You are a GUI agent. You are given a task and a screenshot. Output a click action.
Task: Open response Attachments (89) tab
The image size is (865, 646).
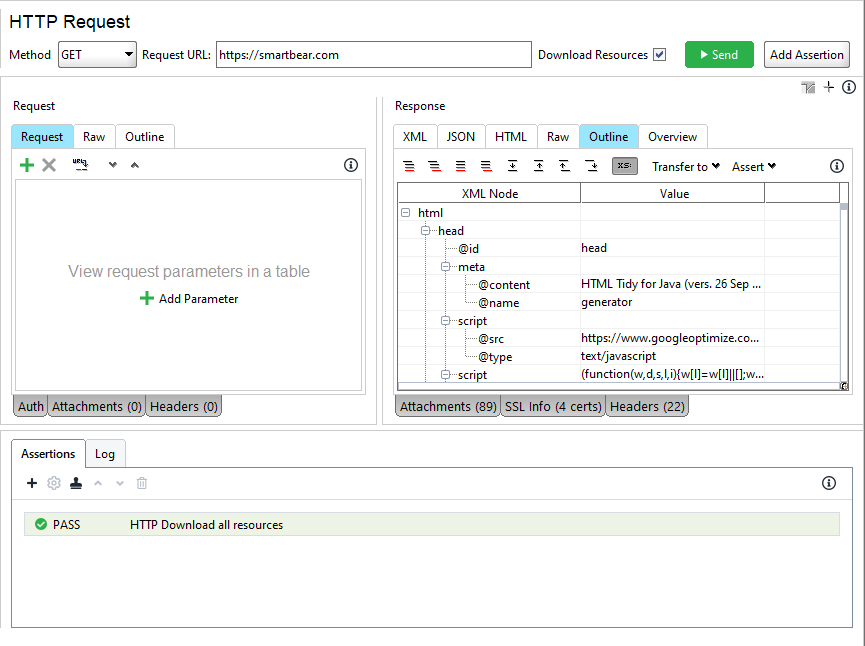point(448,407)
